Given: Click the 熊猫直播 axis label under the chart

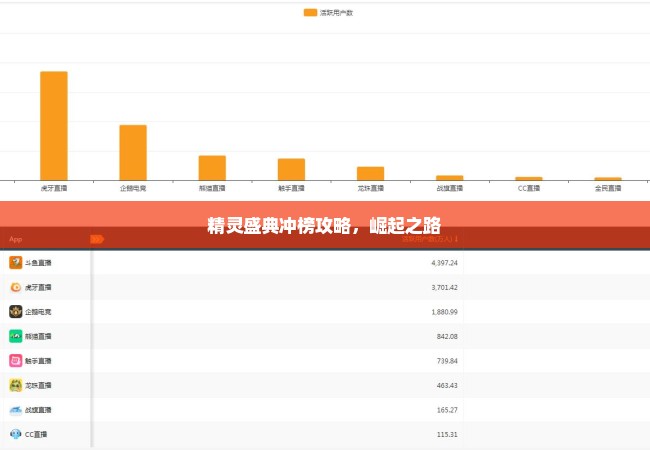Looking at the screenshot, I should [x=212, y=189].
